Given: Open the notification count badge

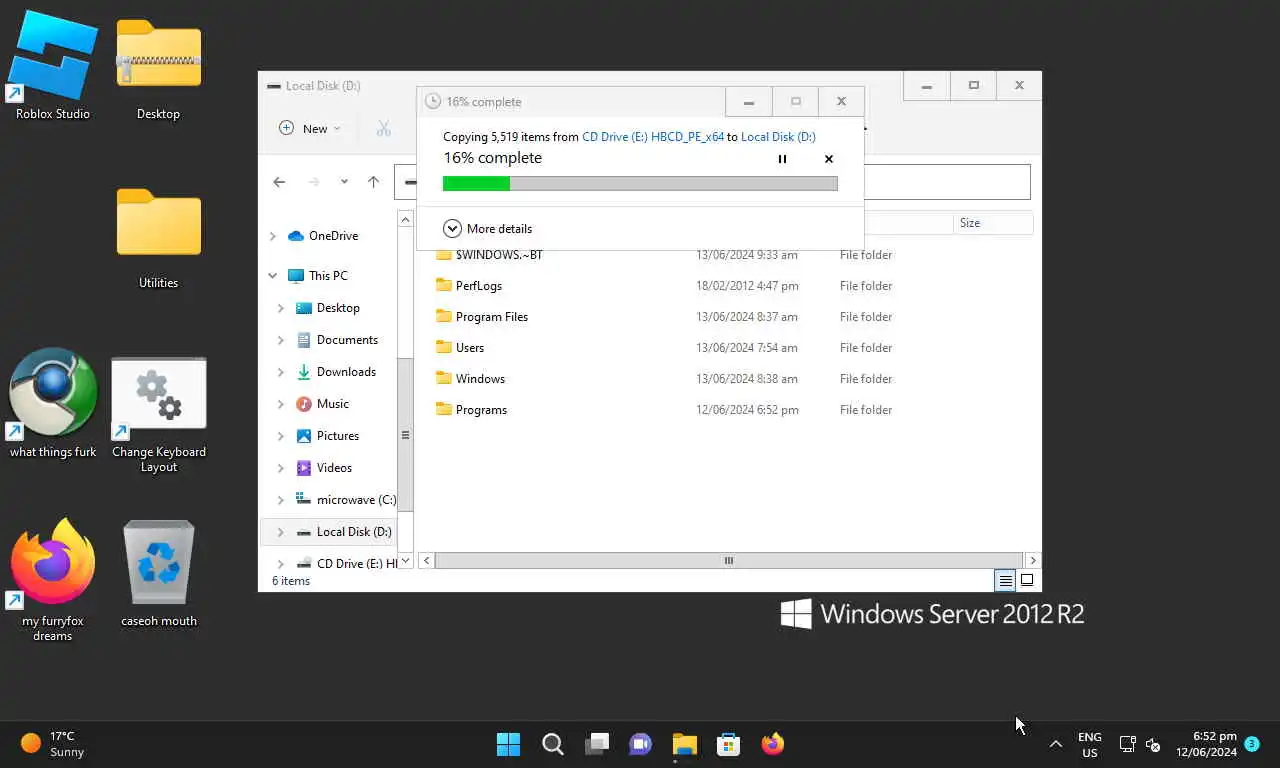Looking at the screenshot, I should [x=1251, y=744].
